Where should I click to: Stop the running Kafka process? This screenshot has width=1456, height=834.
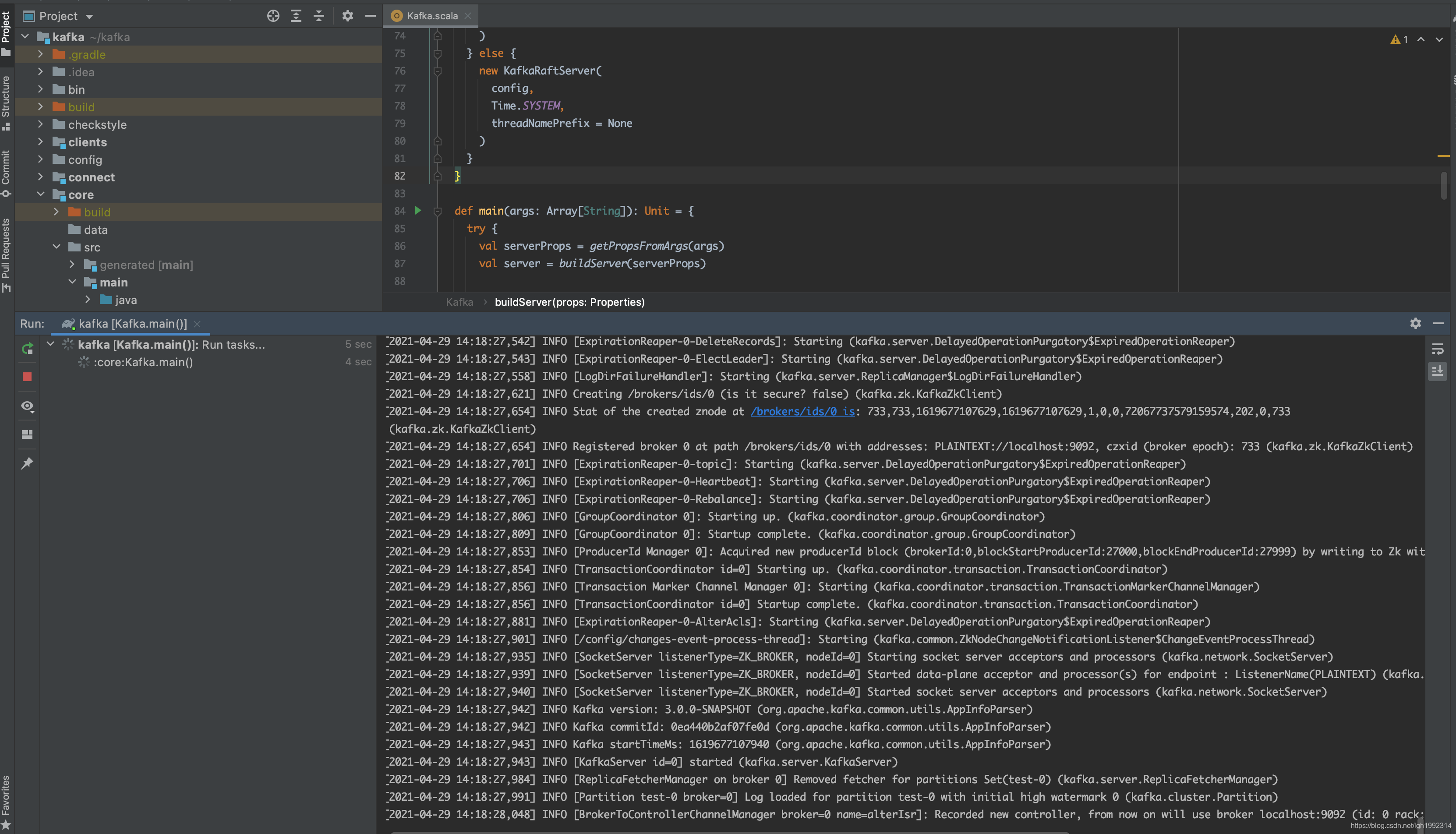pos(27,377)
